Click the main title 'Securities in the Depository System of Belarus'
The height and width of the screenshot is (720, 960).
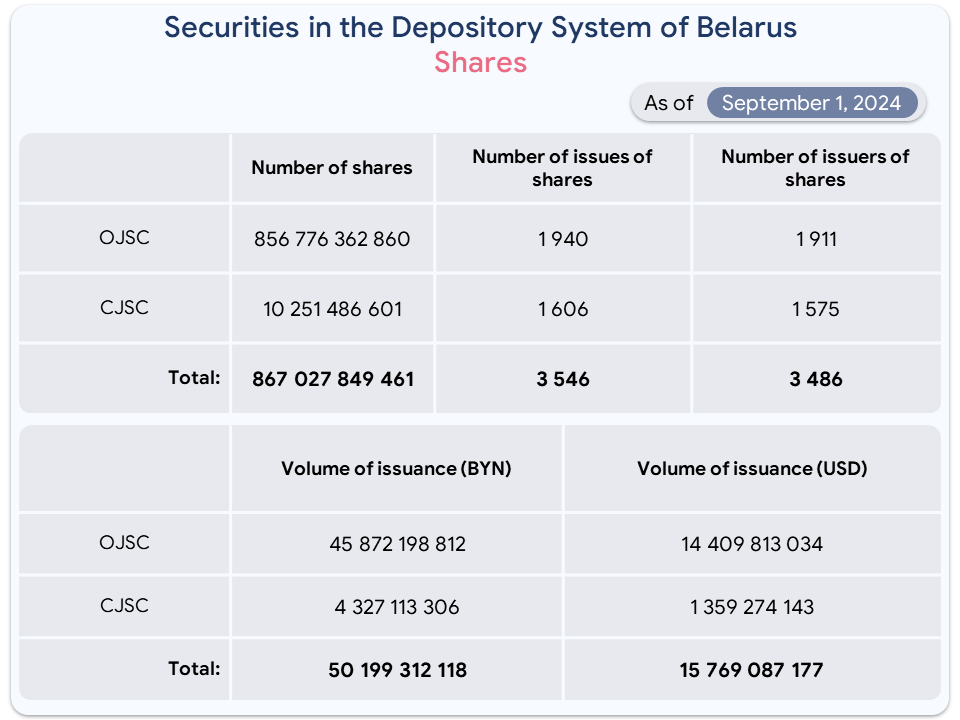click(481, 28)
